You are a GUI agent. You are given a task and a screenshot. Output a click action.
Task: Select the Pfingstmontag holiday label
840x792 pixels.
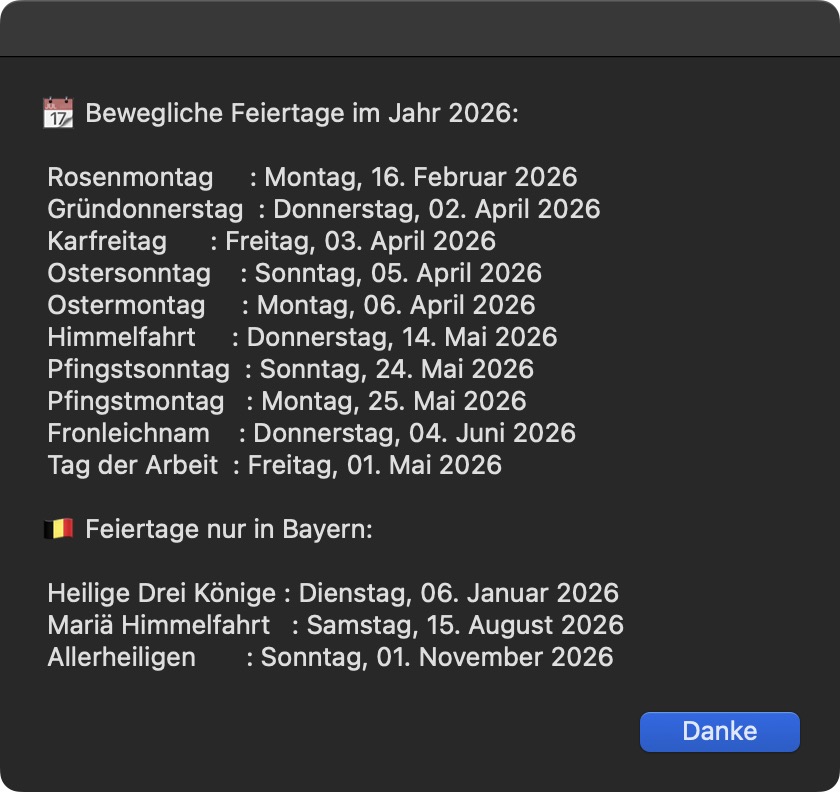click(136, 401)
